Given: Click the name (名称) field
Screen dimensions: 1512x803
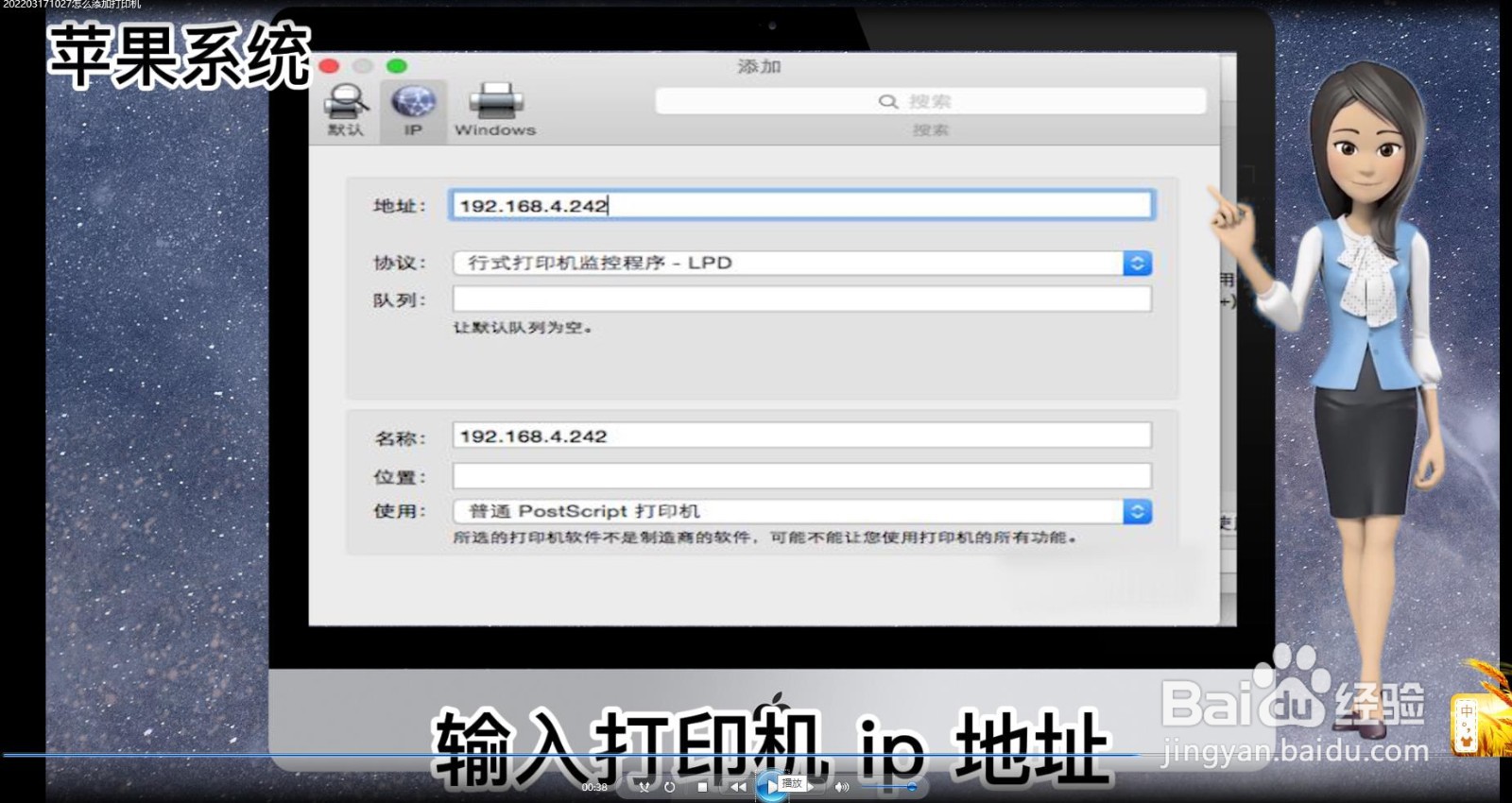Looking at the screenshot, I should (x=801, y=436).
